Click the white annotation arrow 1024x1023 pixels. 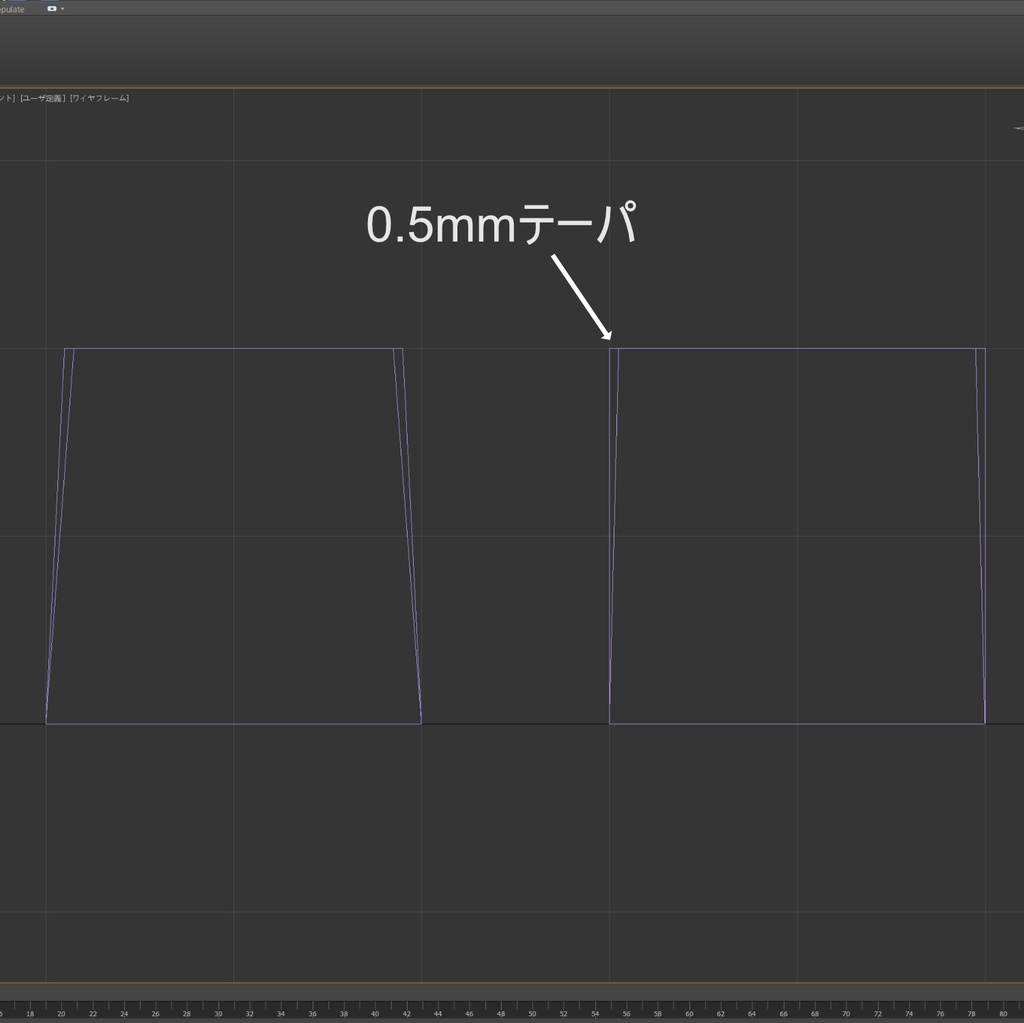pyautogui.click(x=583, y=297)
